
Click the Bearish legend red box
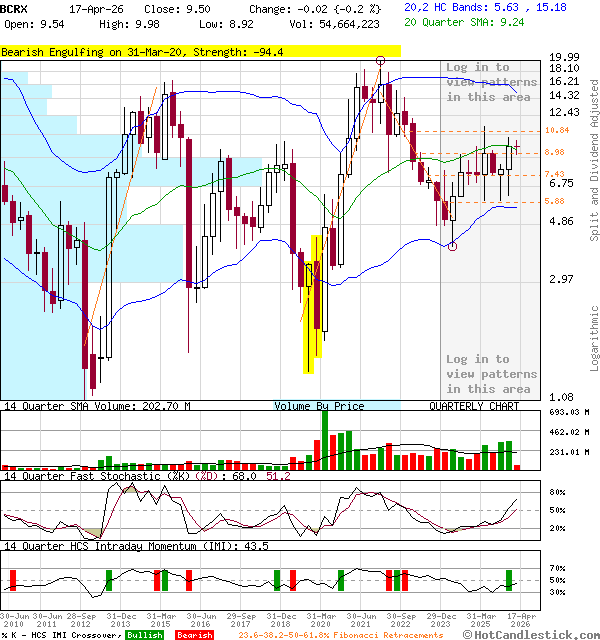tap(194, 635)
